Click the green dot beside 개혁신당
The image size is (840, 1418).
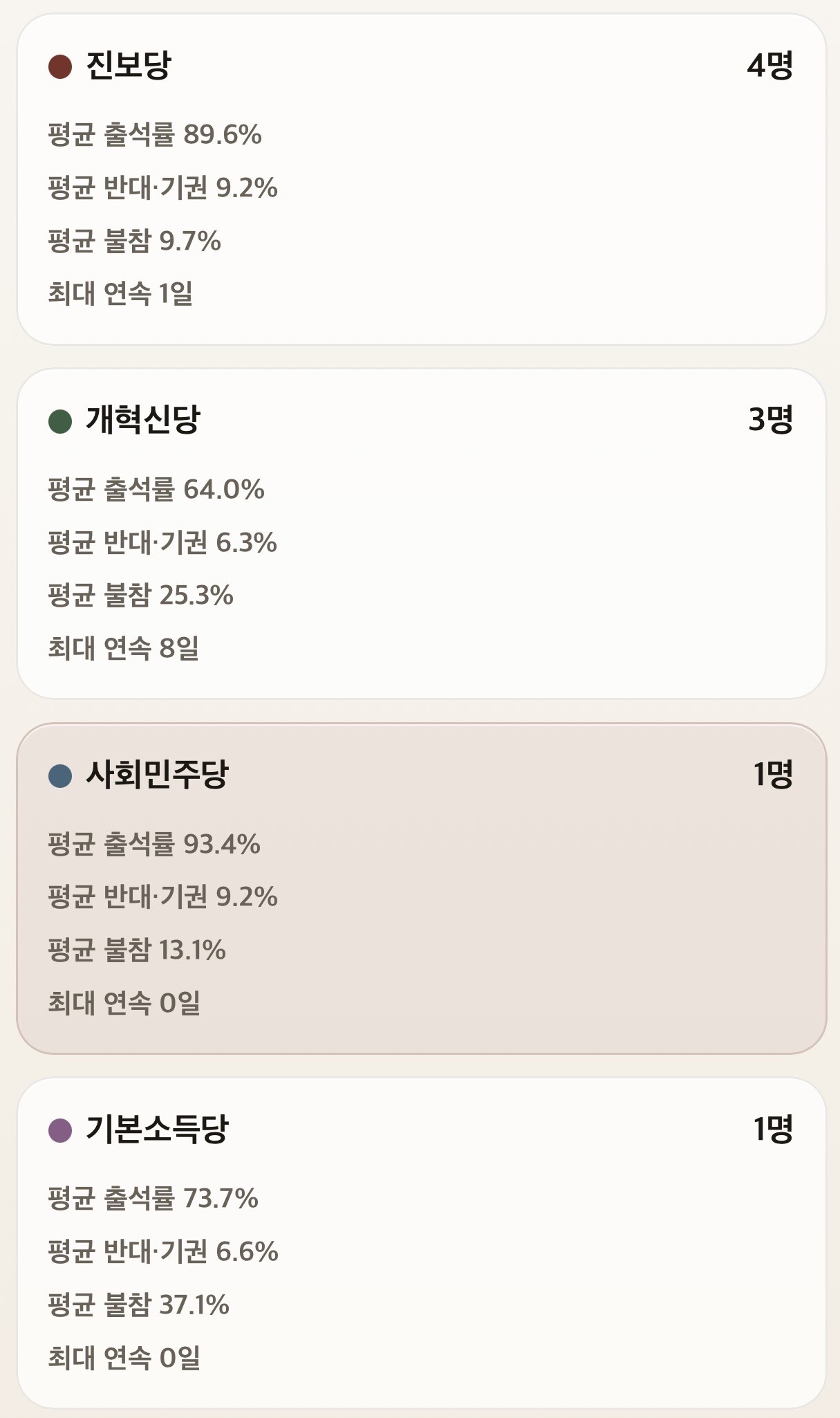point(60,421)
